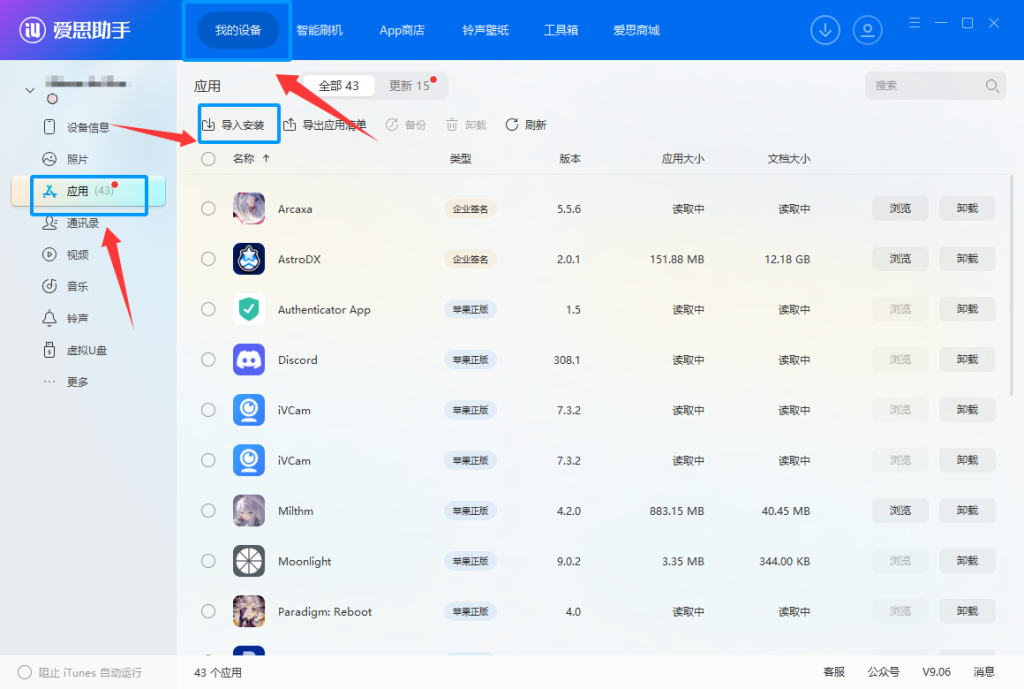
Task: Open the user account icon
Action: click(x=867, y=30)
